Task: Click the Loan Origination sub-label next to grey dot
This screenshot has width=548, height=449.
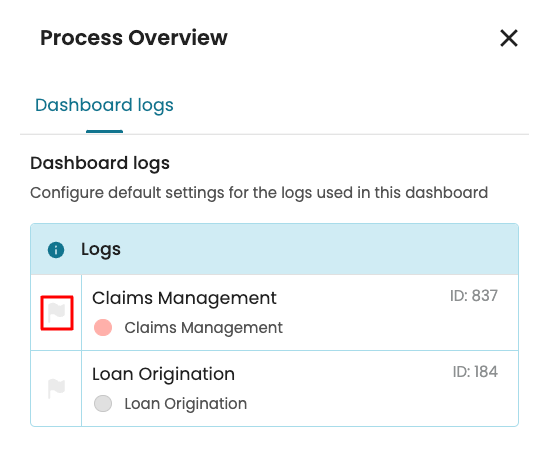Action: (186, 404)
